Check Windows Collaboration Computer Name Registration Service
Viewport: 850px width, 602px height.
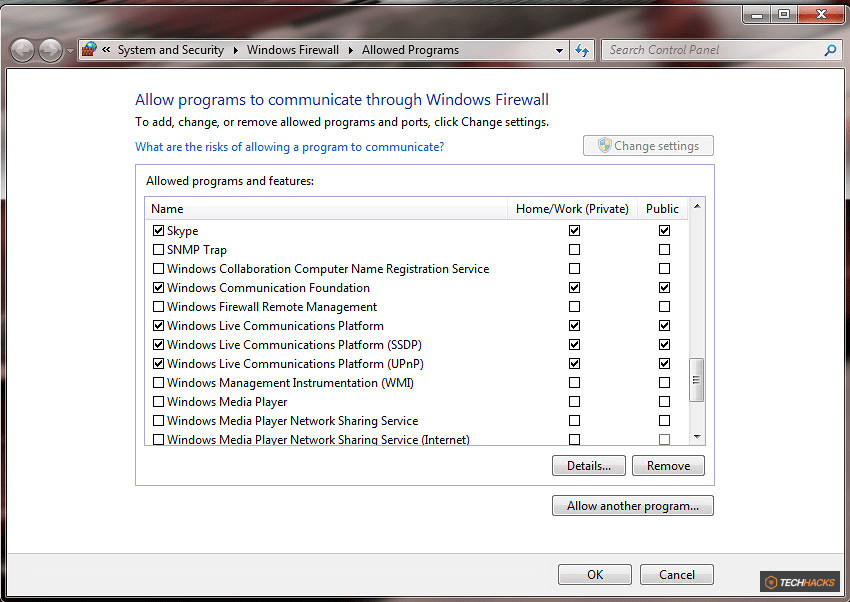coord(158,269)
